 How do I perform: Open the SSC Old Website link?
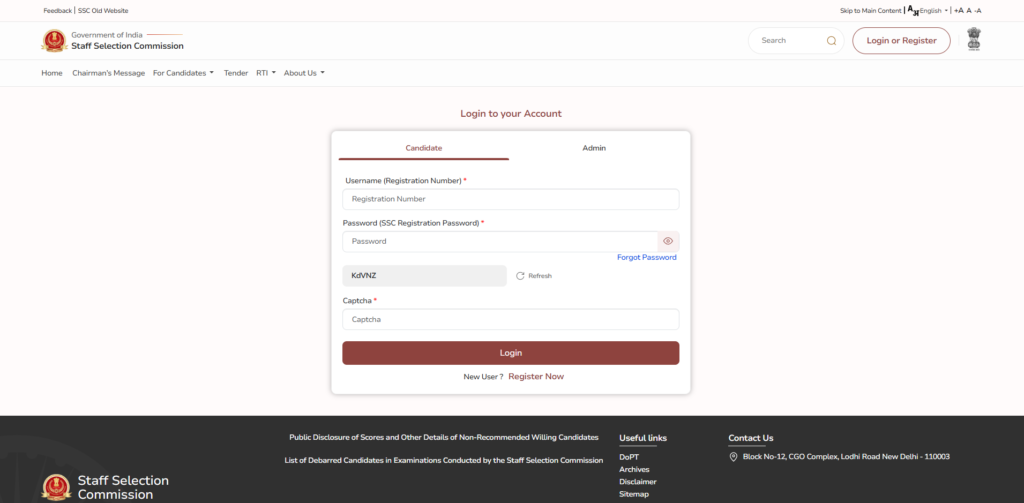tap(103, 11)
